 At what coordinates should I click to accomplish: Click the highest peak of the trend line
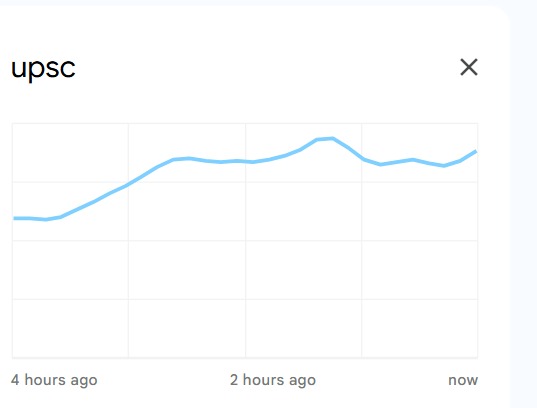pyautogui.click(x=332, y=139)
